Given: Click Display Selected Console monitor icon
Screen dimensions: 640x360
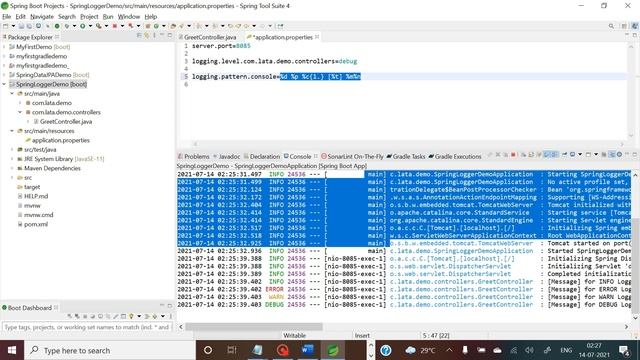Looking at the screenshot, I should (x=572, y=155).
